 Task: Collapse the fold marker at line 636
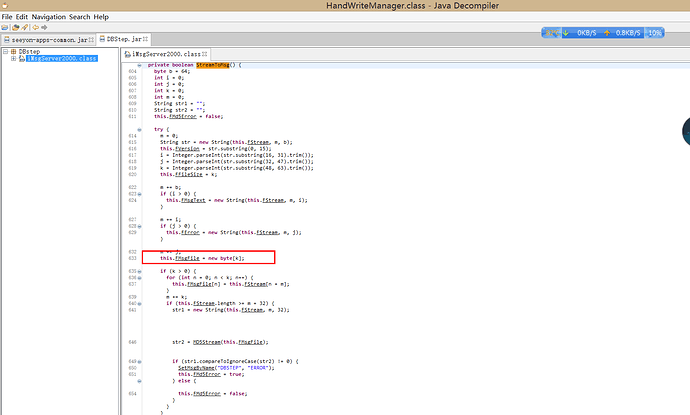pyautogui.click(x=139, y=278)
